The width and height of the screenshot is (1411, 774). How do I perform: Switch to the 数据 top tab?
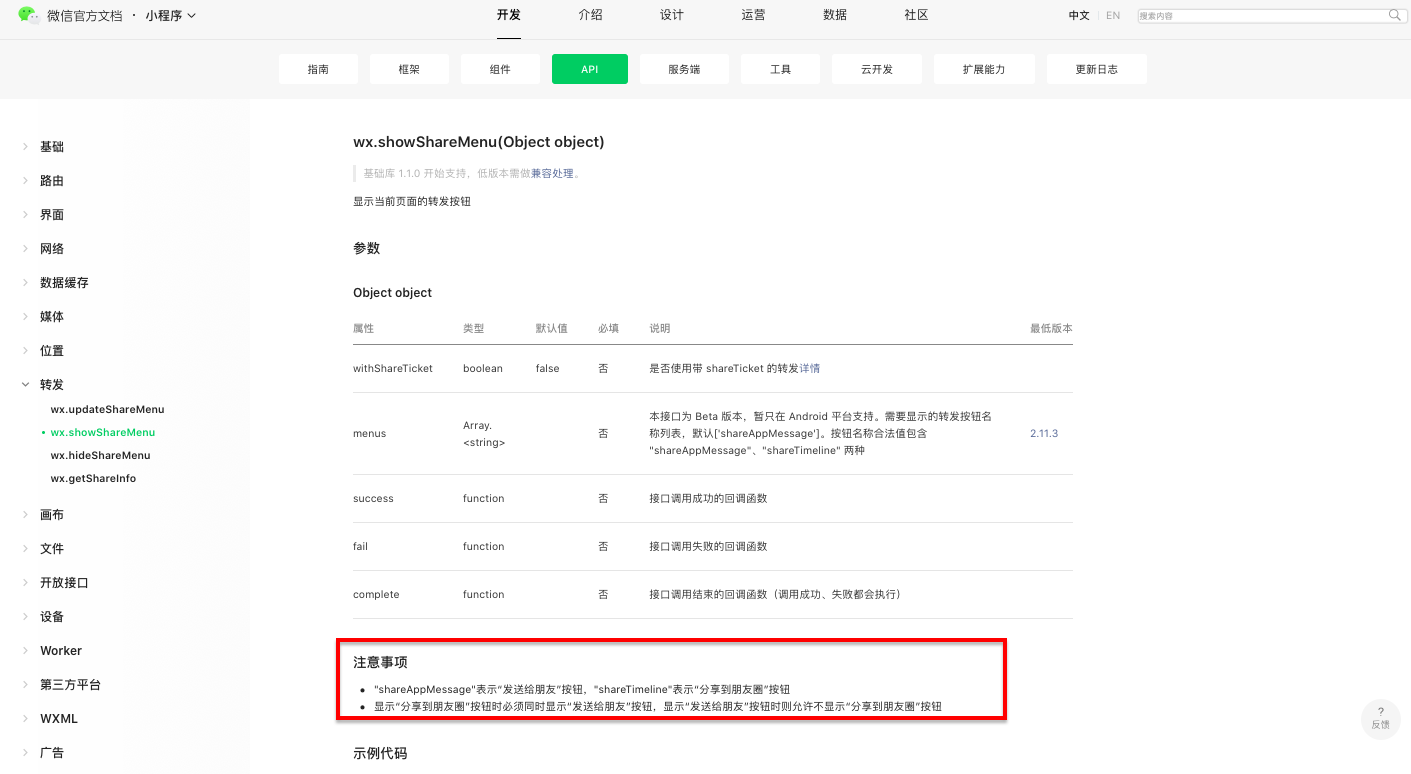click(835, 15)
